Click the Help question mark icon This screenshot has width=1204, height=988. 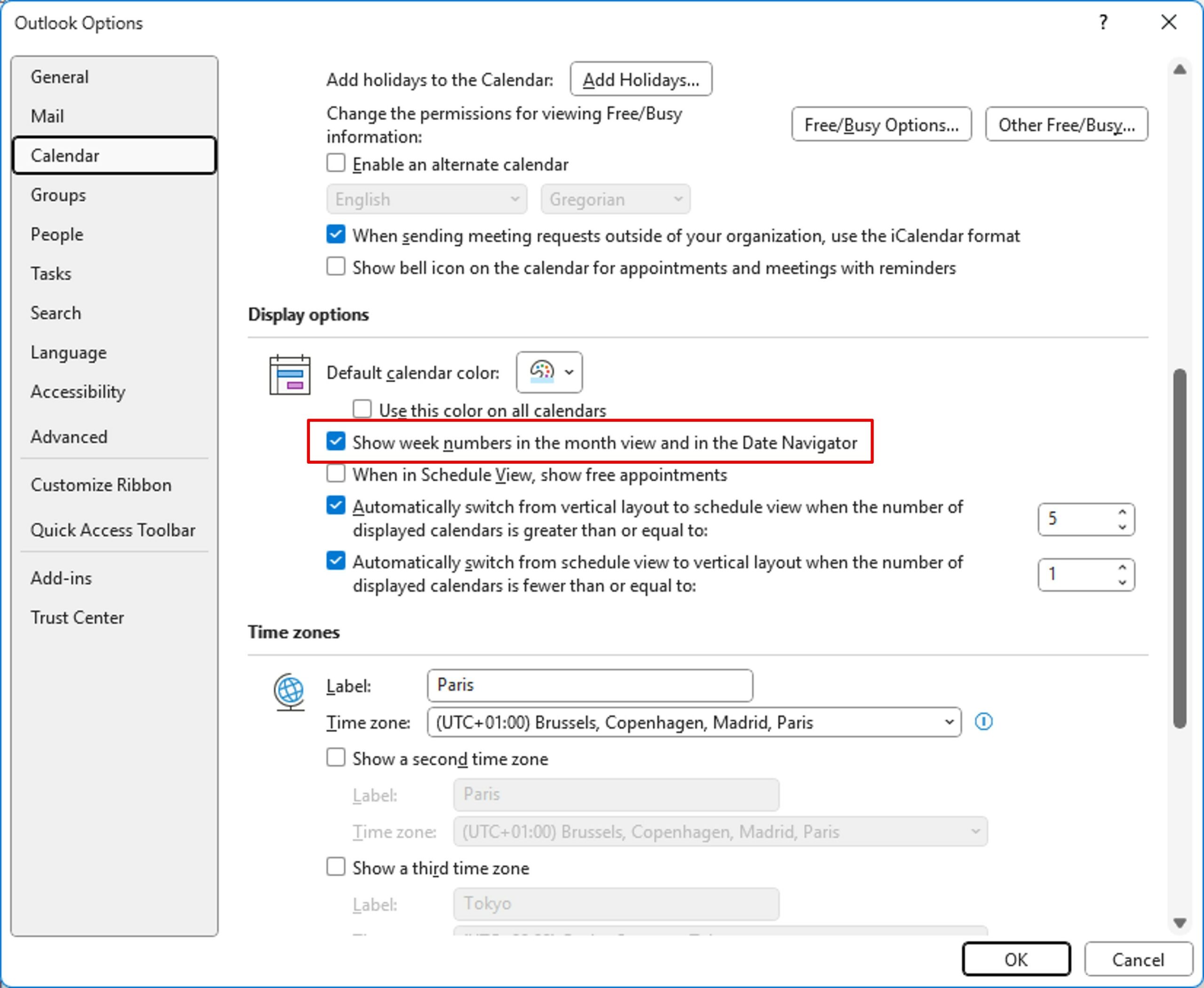[1103, 23]
